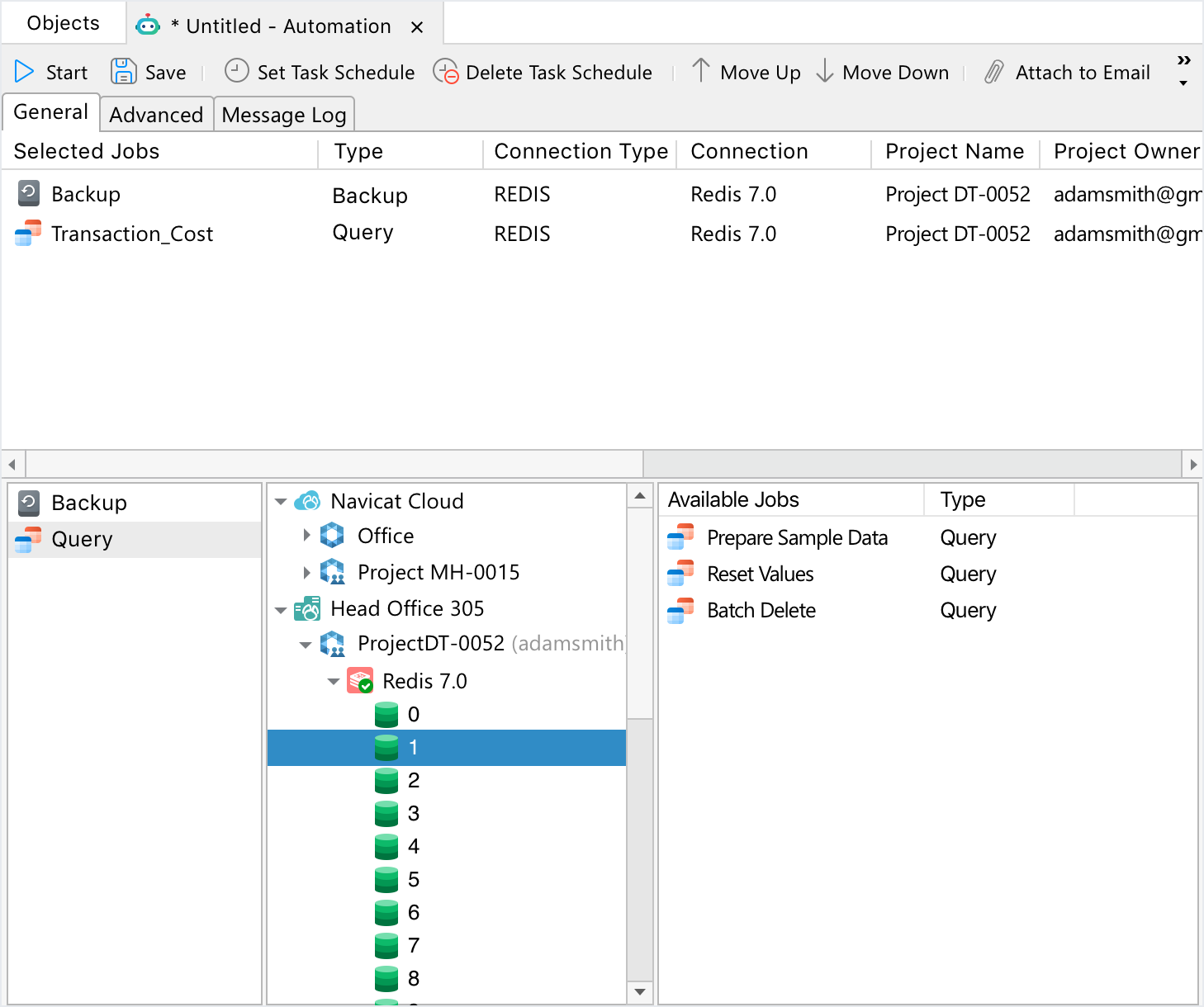Click the Navicat Cloud icon

(x=307, y=500)
